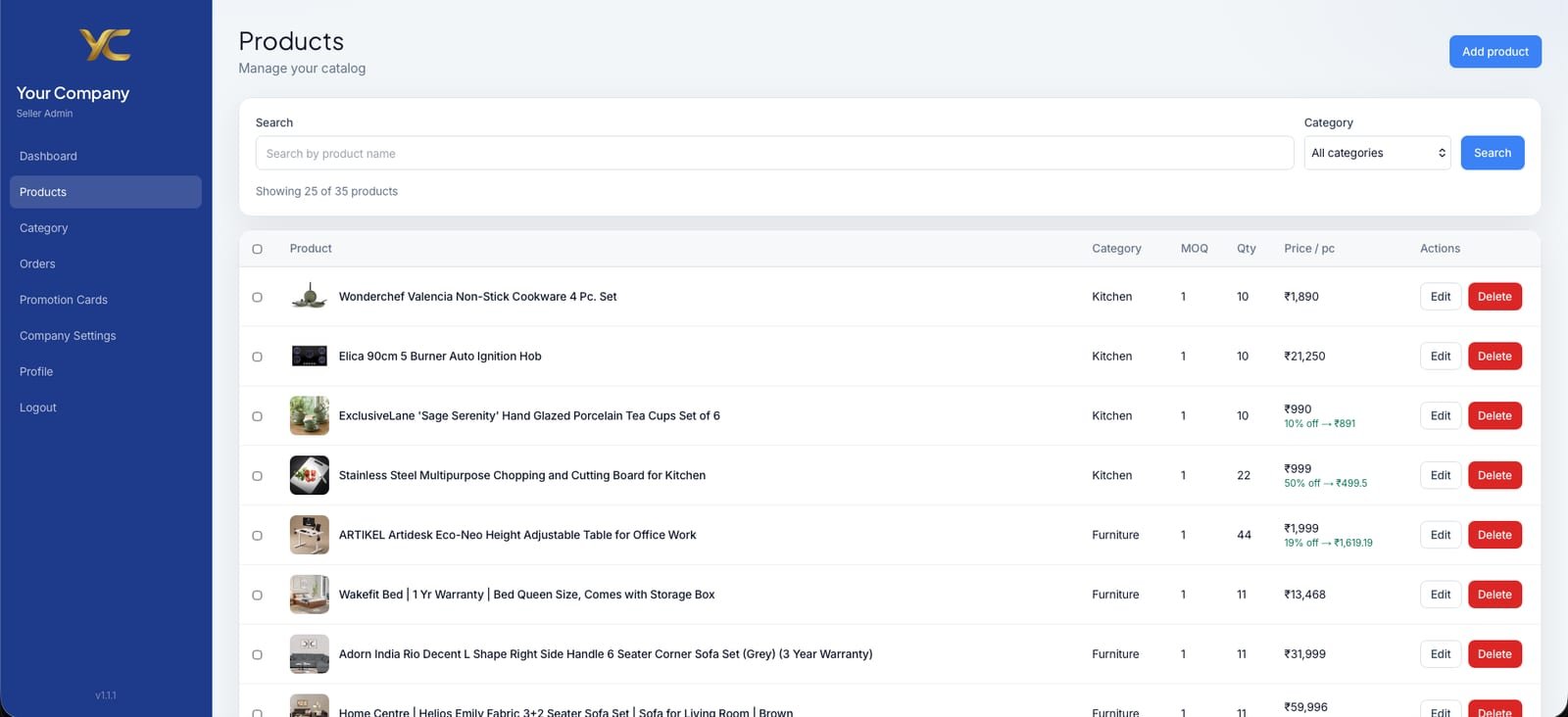
Task: Click the '50% off → ₹499.5' discount text
Action: coord(1325,484)
